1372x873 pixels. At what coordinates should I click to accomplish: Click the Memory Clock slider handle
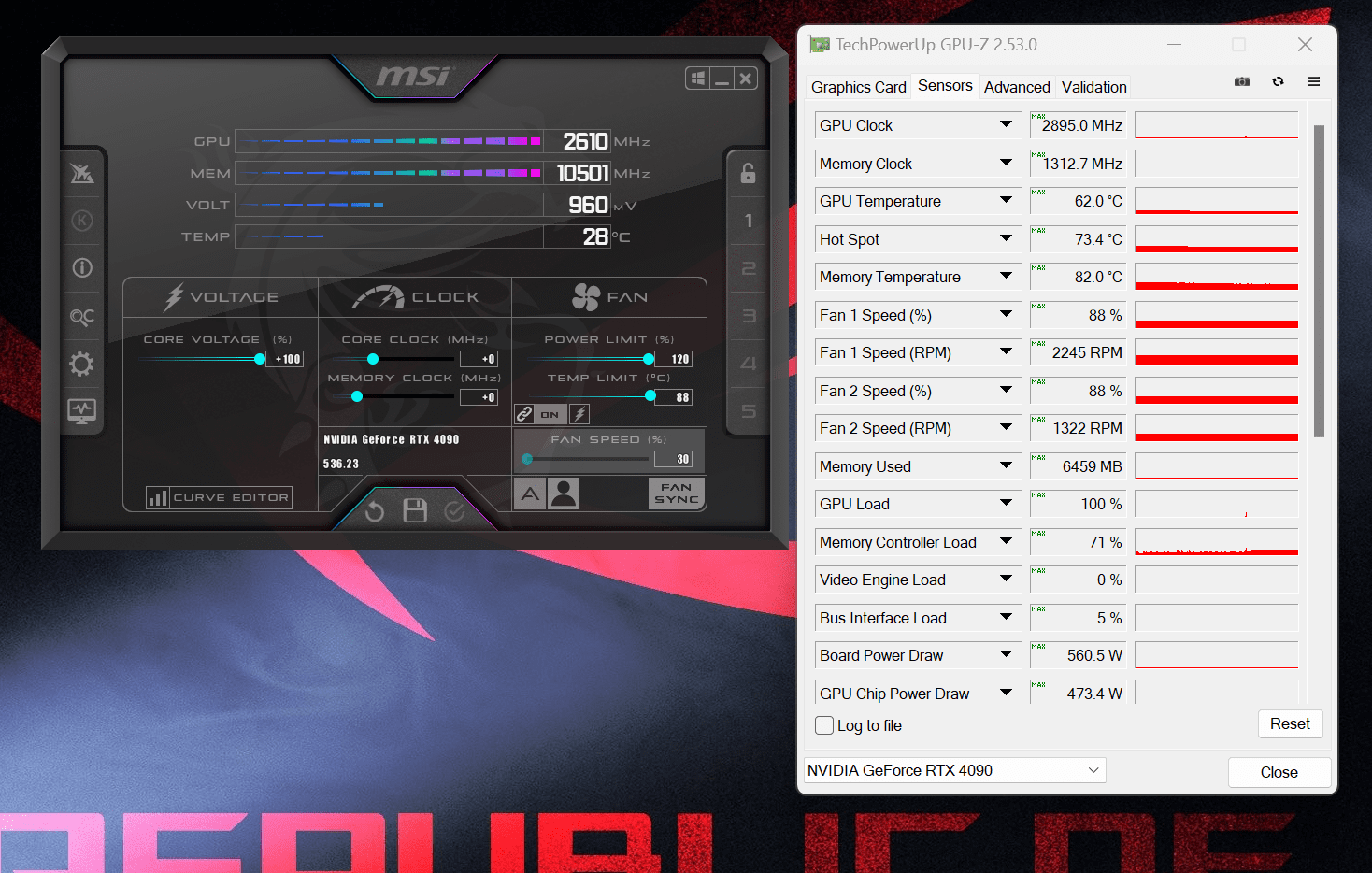(357, 396)
